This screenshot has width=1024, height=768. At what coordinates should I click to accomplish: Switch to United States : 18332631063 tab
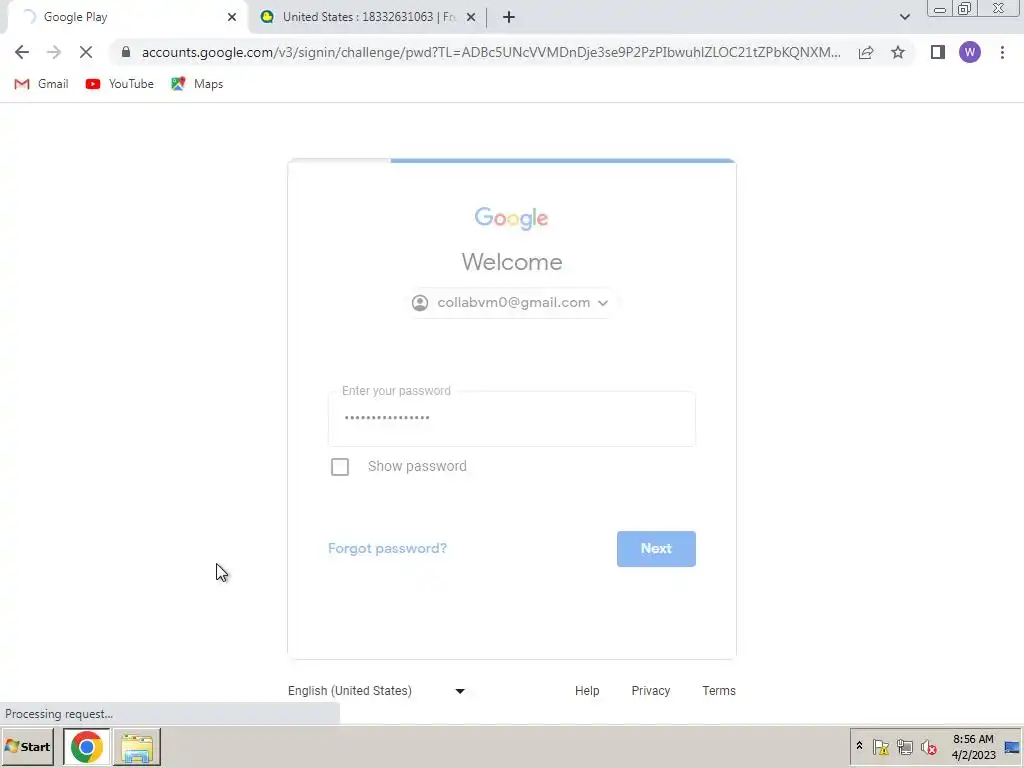click(x=368, y=17)
